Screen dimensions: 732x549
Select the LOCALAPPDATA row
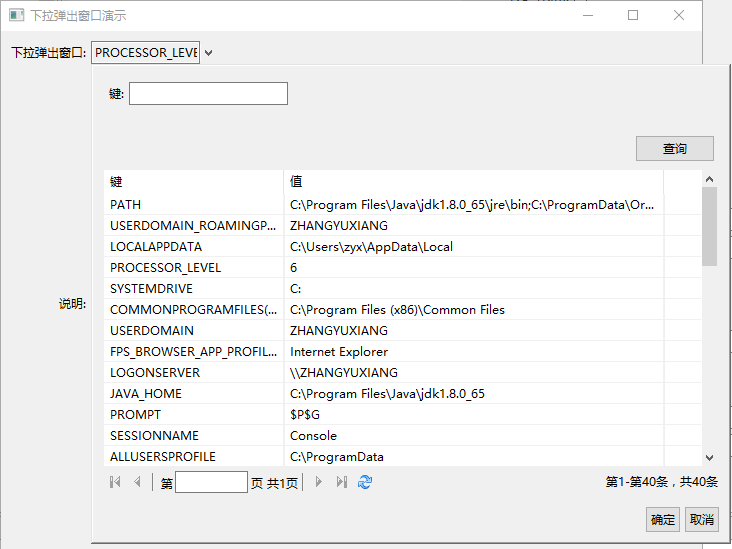point(402,246)
